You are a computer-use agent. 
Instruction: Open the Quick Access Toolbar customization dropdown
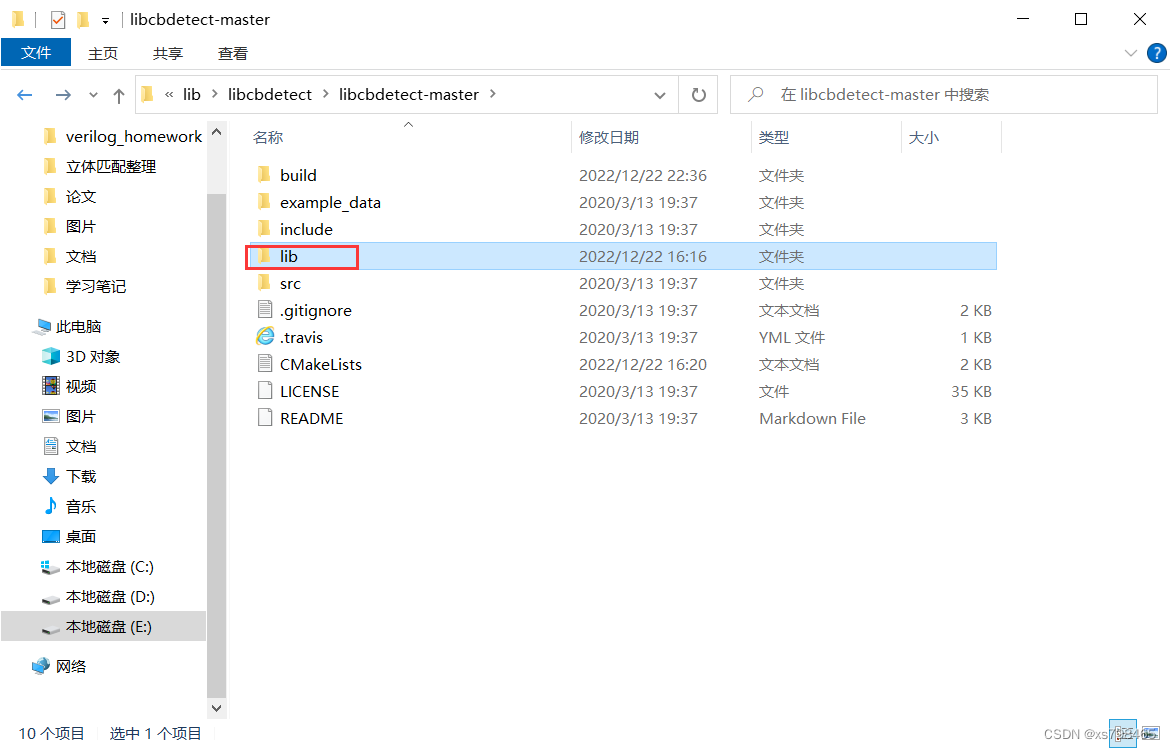(x=104, y=19)
